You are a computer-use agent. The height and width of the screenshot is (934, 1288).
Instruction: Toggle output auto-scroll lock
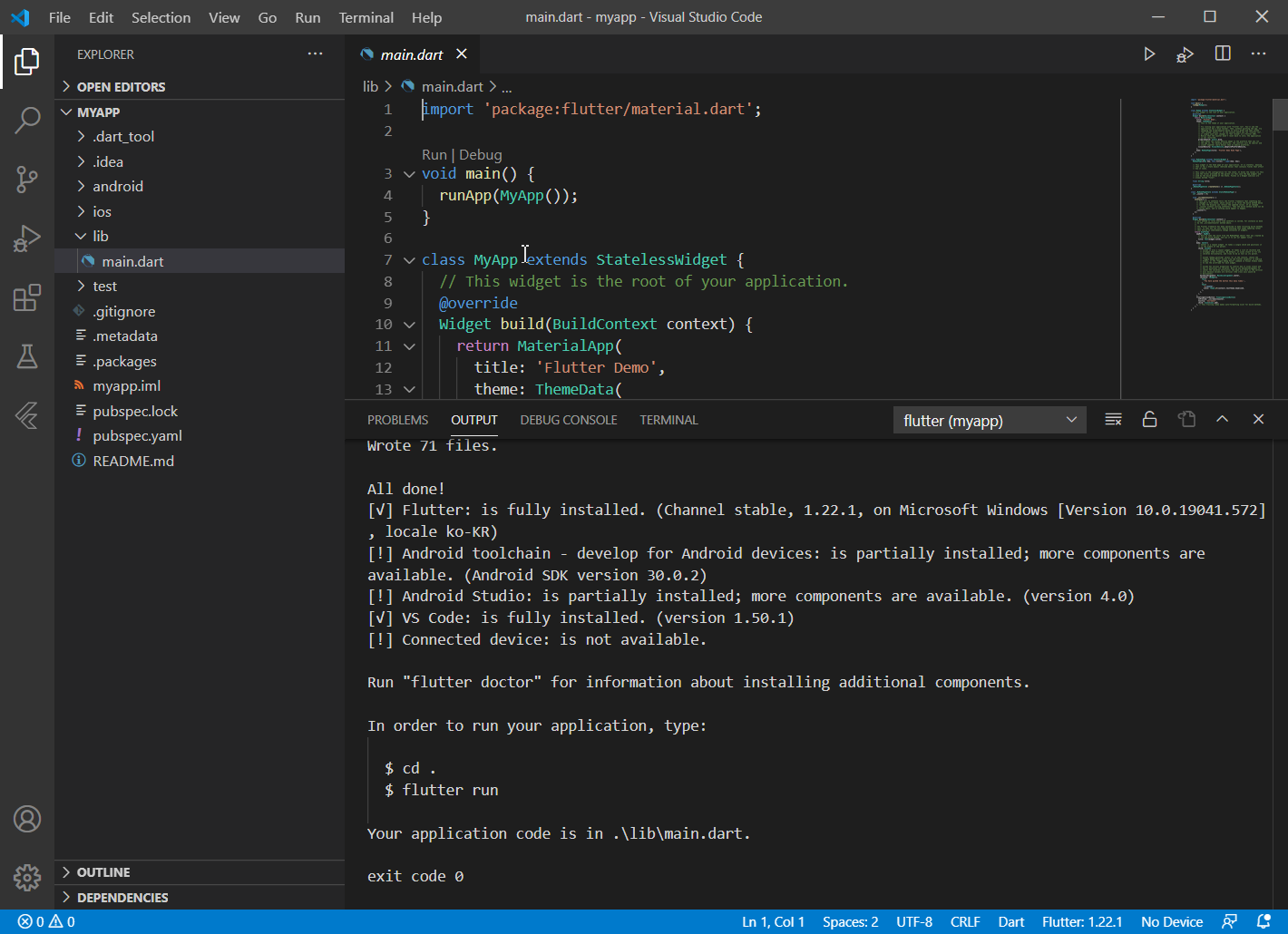tap(1149, 419)
